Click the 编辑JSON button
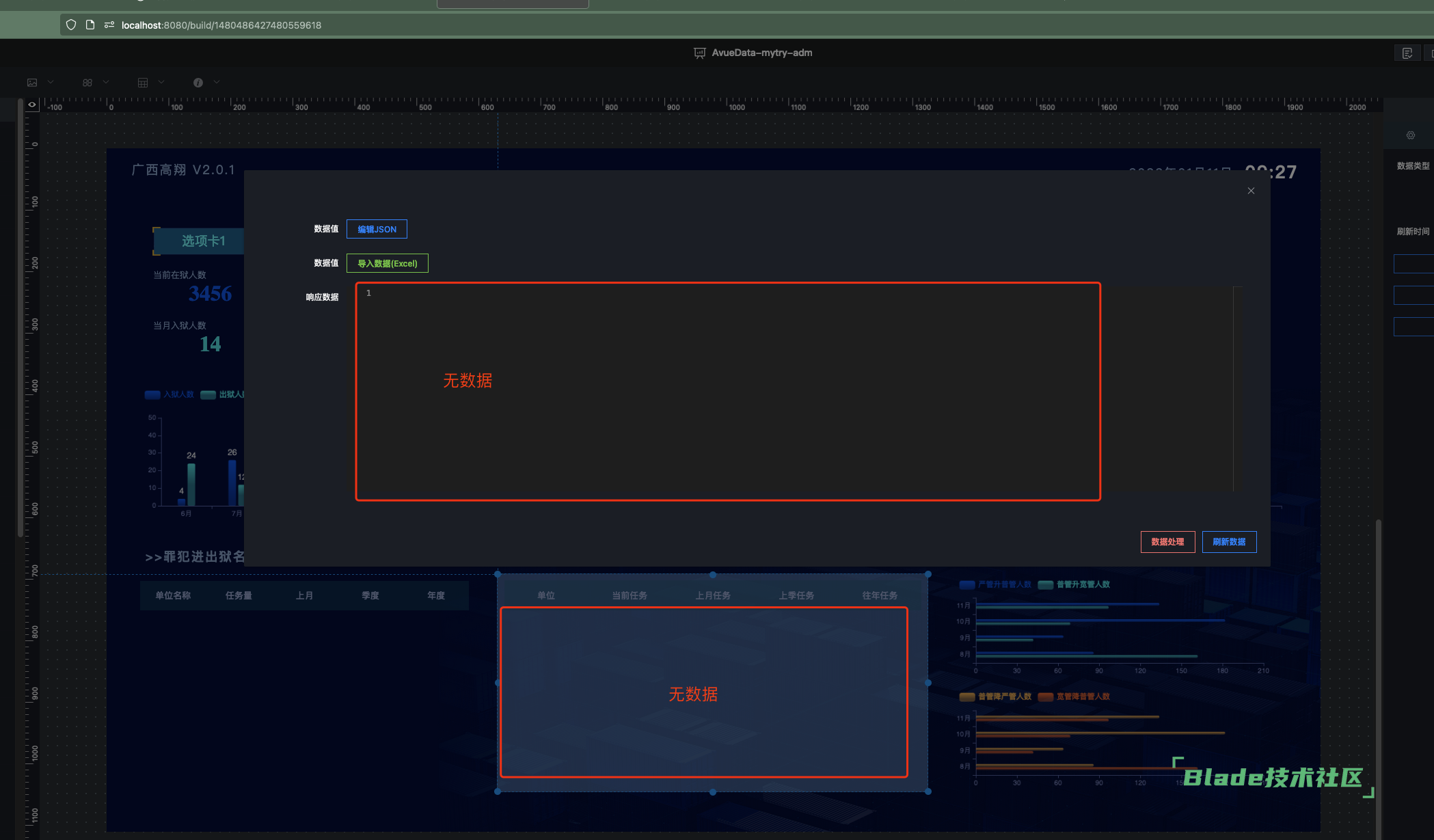This screenshot has width=1434, height=840. tap(377, 229)
